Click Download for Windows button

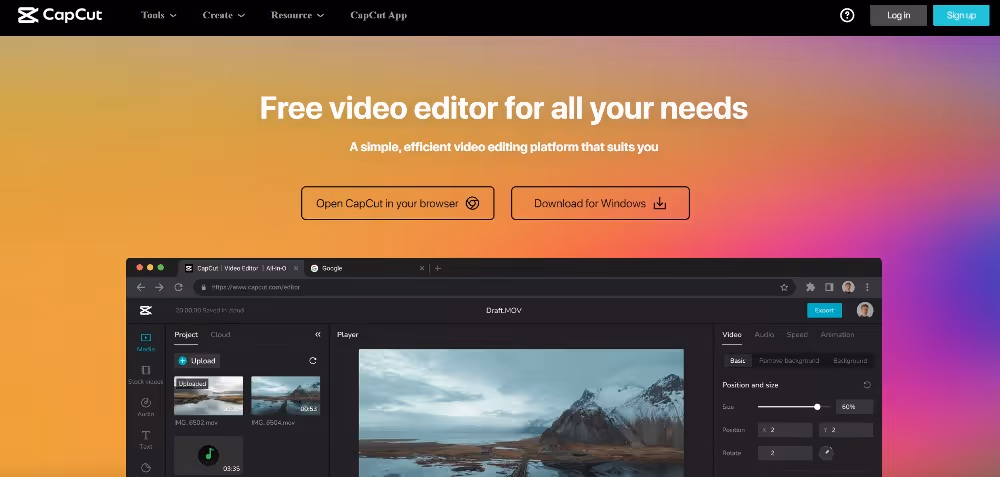(x=600, y=203)
